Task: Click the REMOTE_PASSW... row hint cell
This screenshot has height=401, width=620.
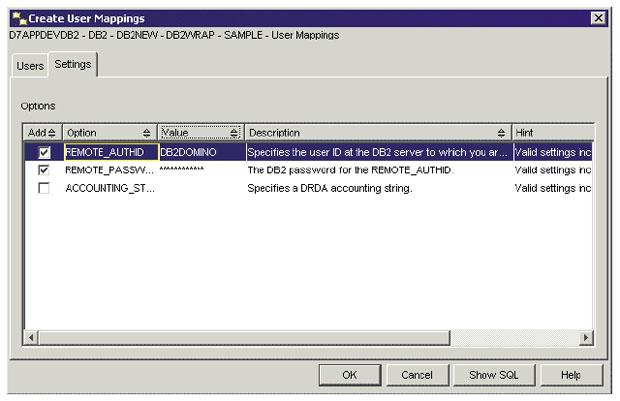Action: click(553, 170)
